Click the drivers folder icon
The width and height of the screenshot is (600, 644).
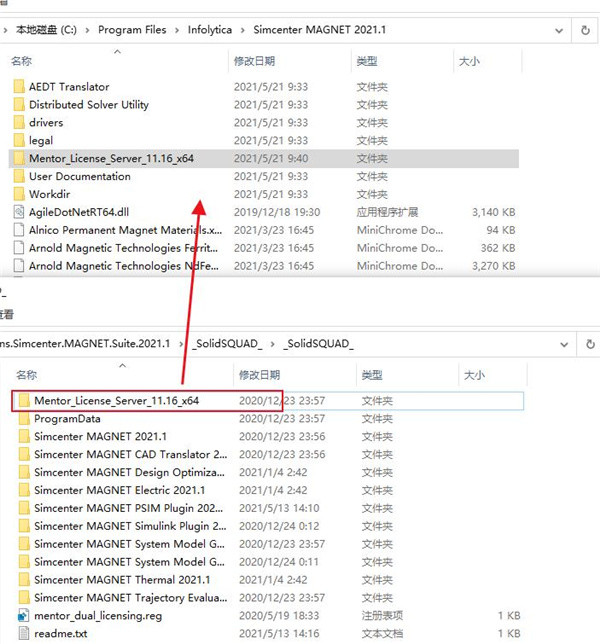pyautogui.click(x=19, y=122)
